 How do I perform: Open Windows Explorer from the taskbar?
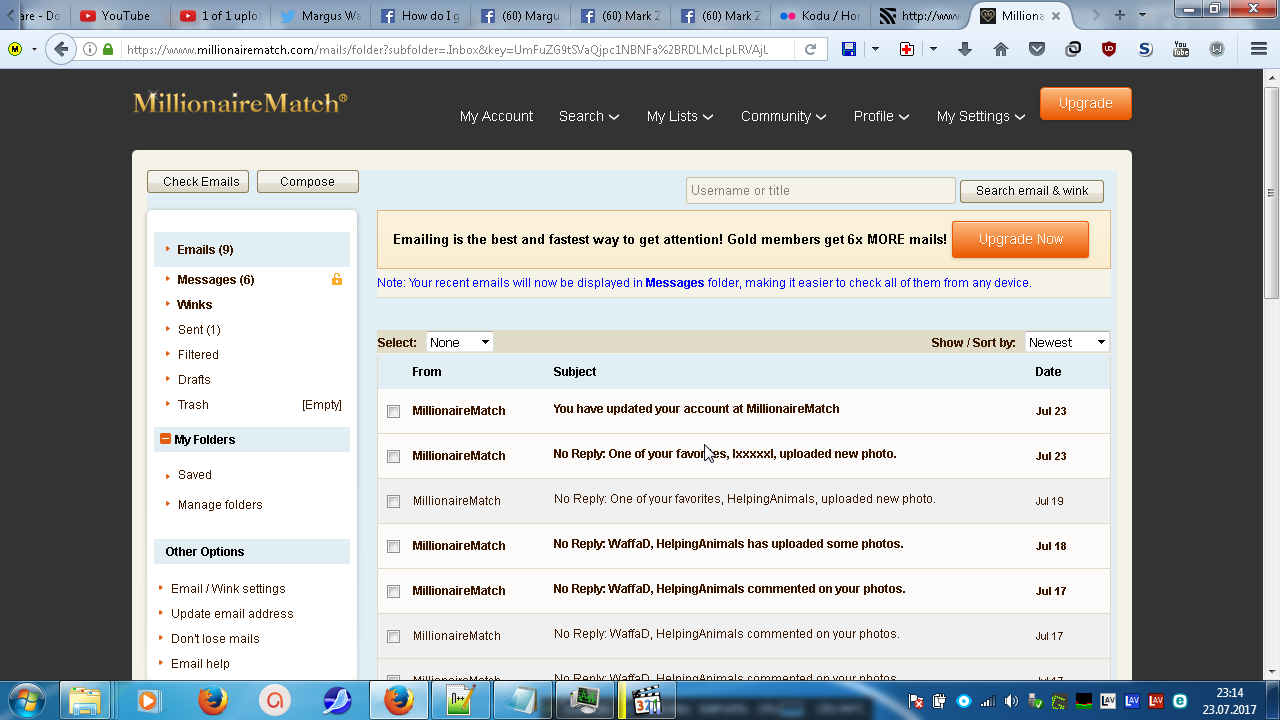coord(86,700)
